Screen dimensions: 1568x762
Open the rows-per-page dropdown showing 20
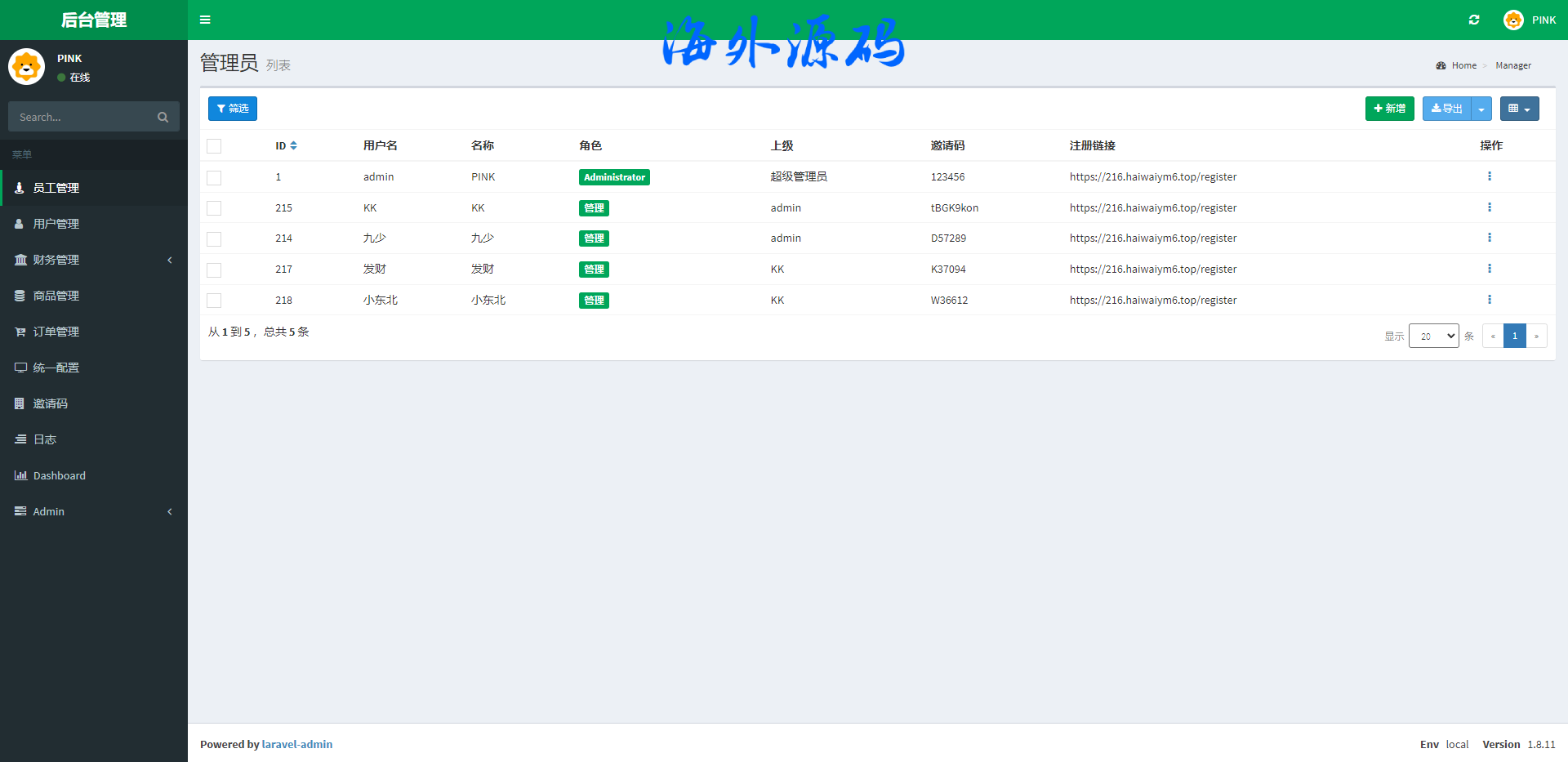(x=1433, y=336)
